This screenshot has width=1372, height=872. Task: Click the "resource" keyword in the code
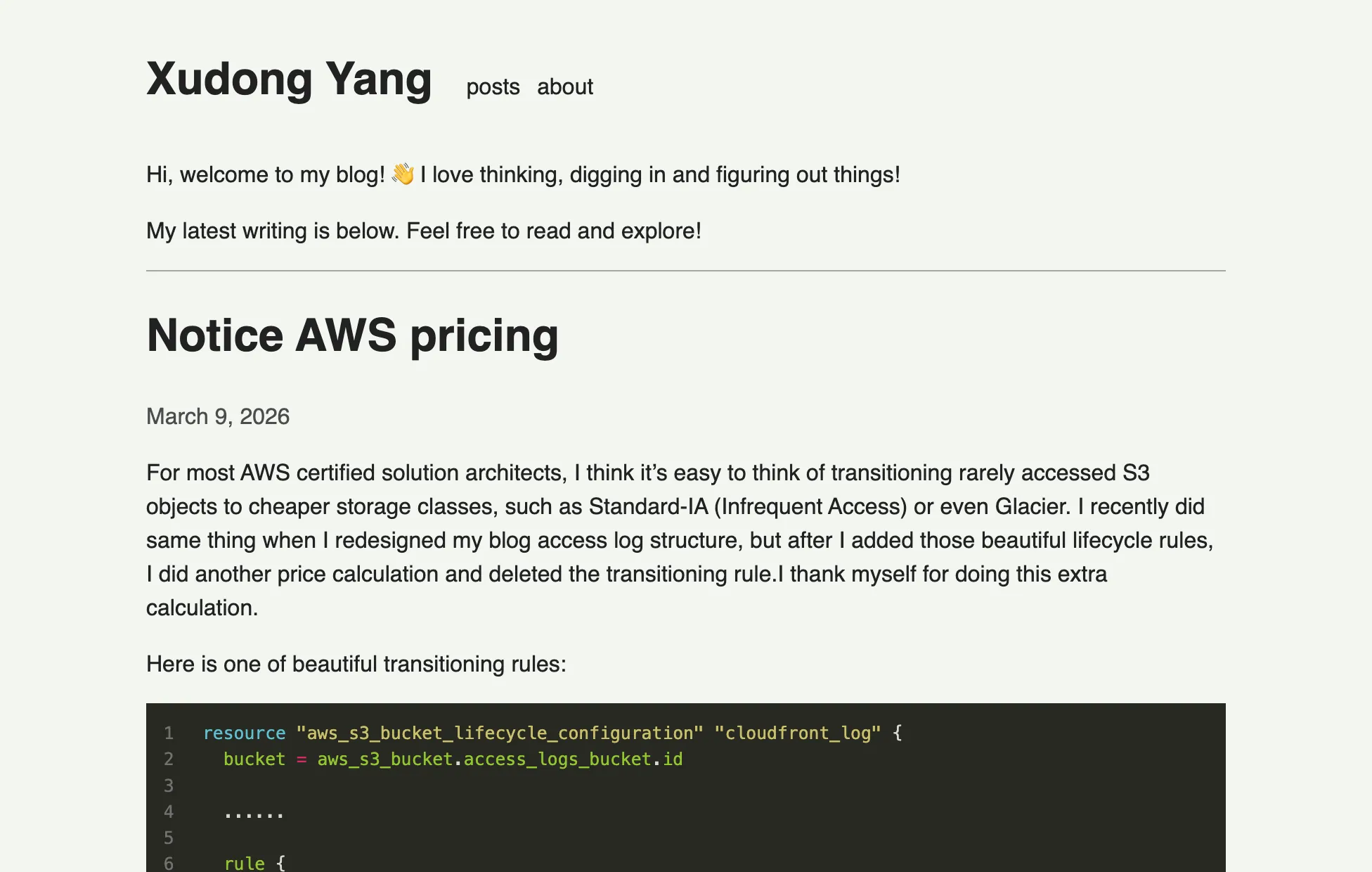244,733
